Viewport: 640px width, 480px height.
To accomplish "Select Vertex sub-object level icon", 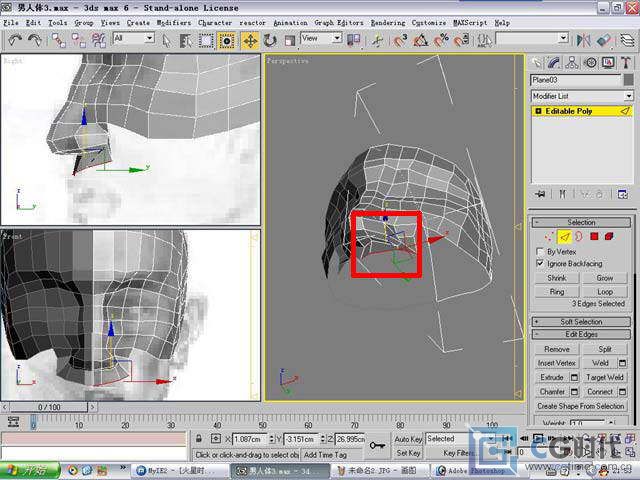I will (549, 236).
